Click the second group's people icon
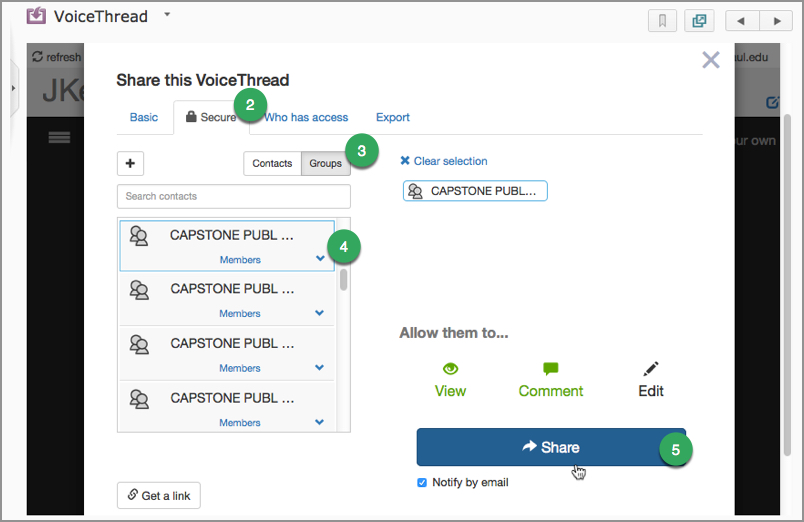Viewport: 804px width, 522px height. pyautogui.click(x=139, y=290)
